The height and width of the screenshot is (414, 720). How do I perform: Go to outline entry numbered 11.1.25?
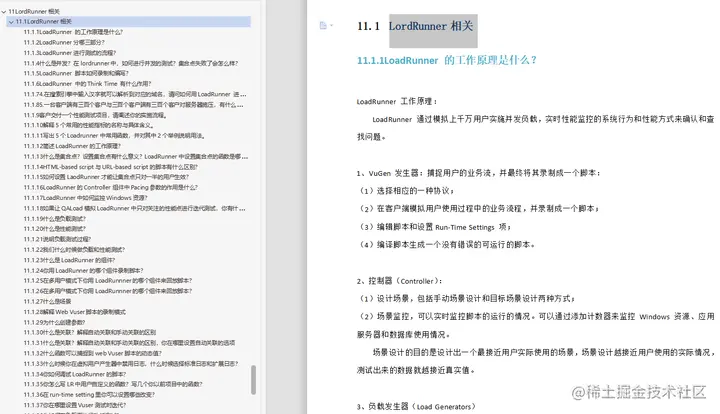tap(108, 281)
